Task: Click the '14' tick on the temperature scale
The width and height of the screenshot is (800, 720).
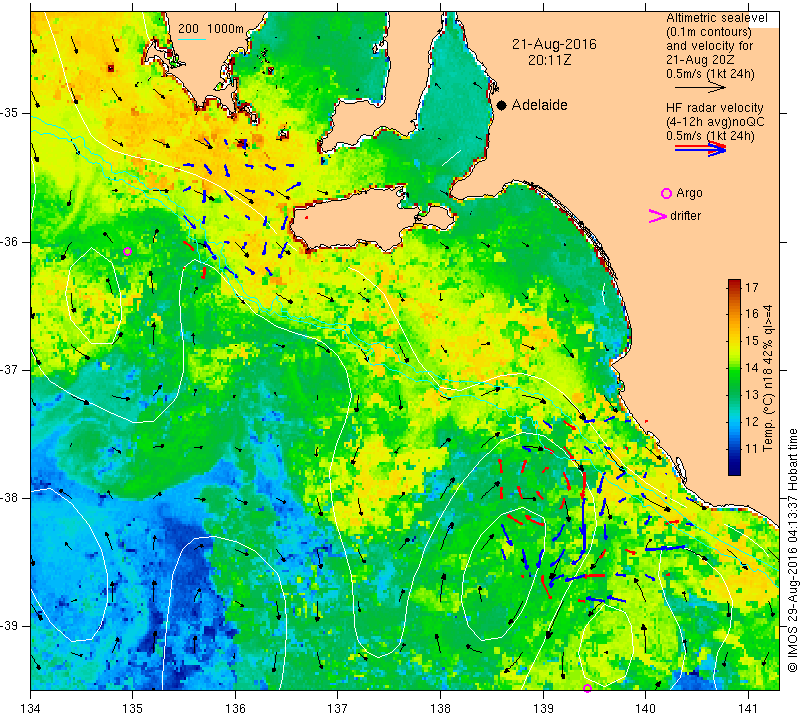Action: tap(752, 368)
